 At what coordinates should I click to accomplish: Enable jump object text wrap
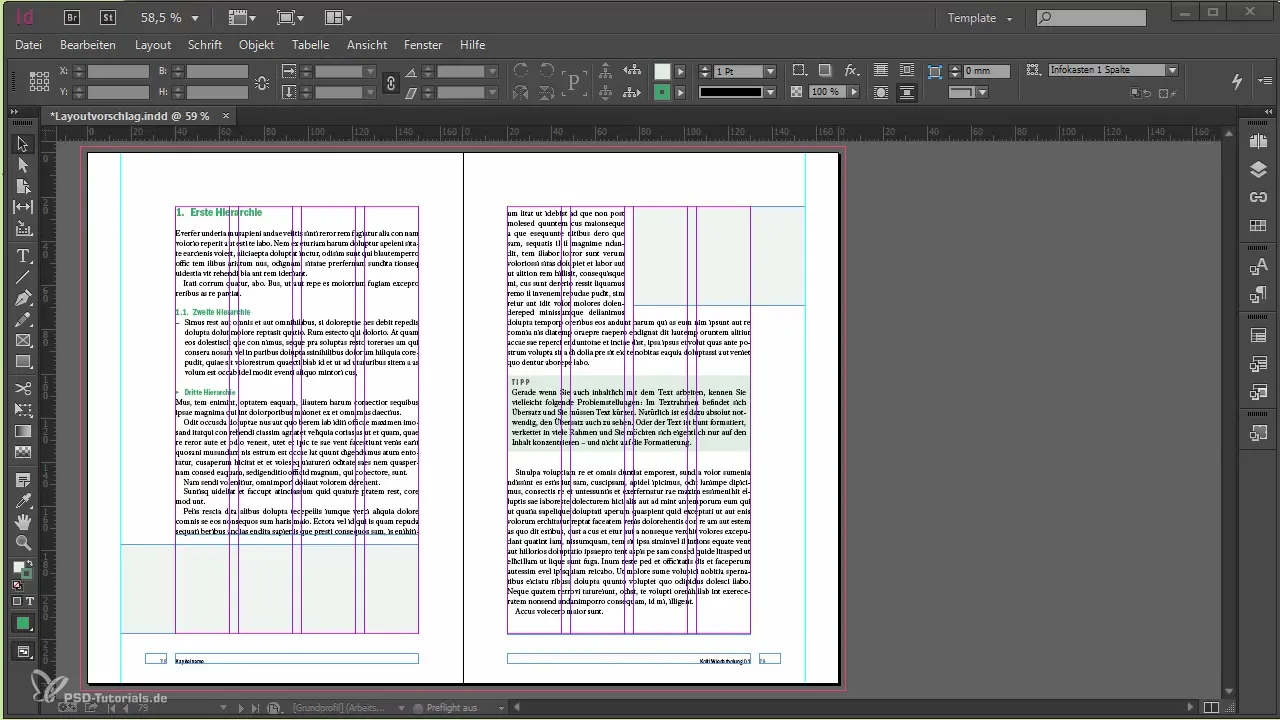point(906,92)
